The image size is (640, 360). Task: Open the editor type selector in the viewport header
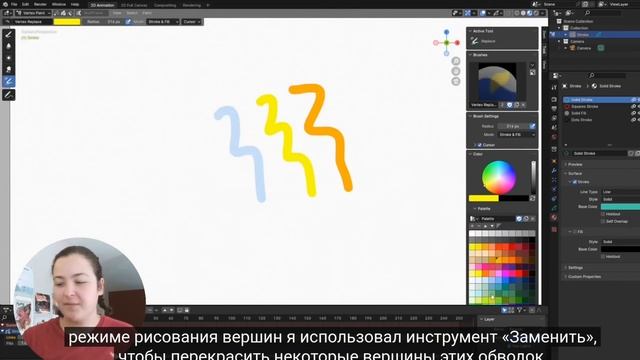pyautogui.click(x=8, y=13)
